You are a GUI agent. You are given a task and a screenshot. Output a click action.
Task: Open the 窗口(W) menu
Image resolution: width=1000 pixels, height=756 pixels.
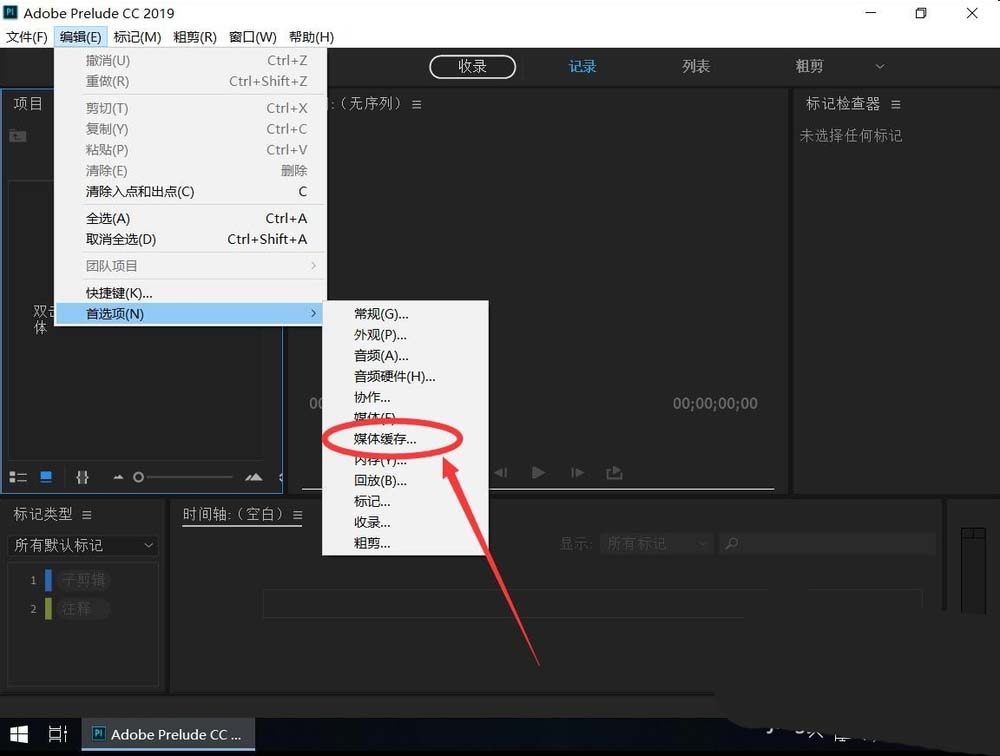coord(253,37)
